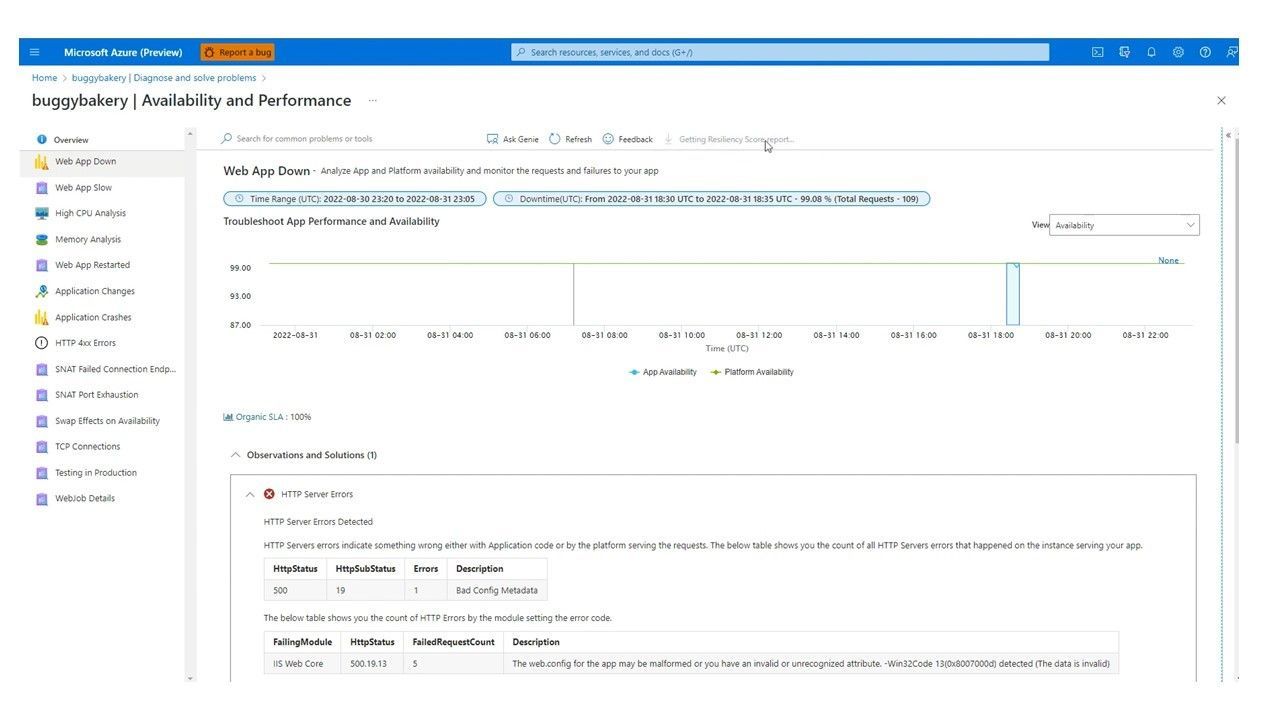Click the HTTP 4xx Errors warning icon
The height and width of the screenshot is (720, 1280).
pos(41,343)
